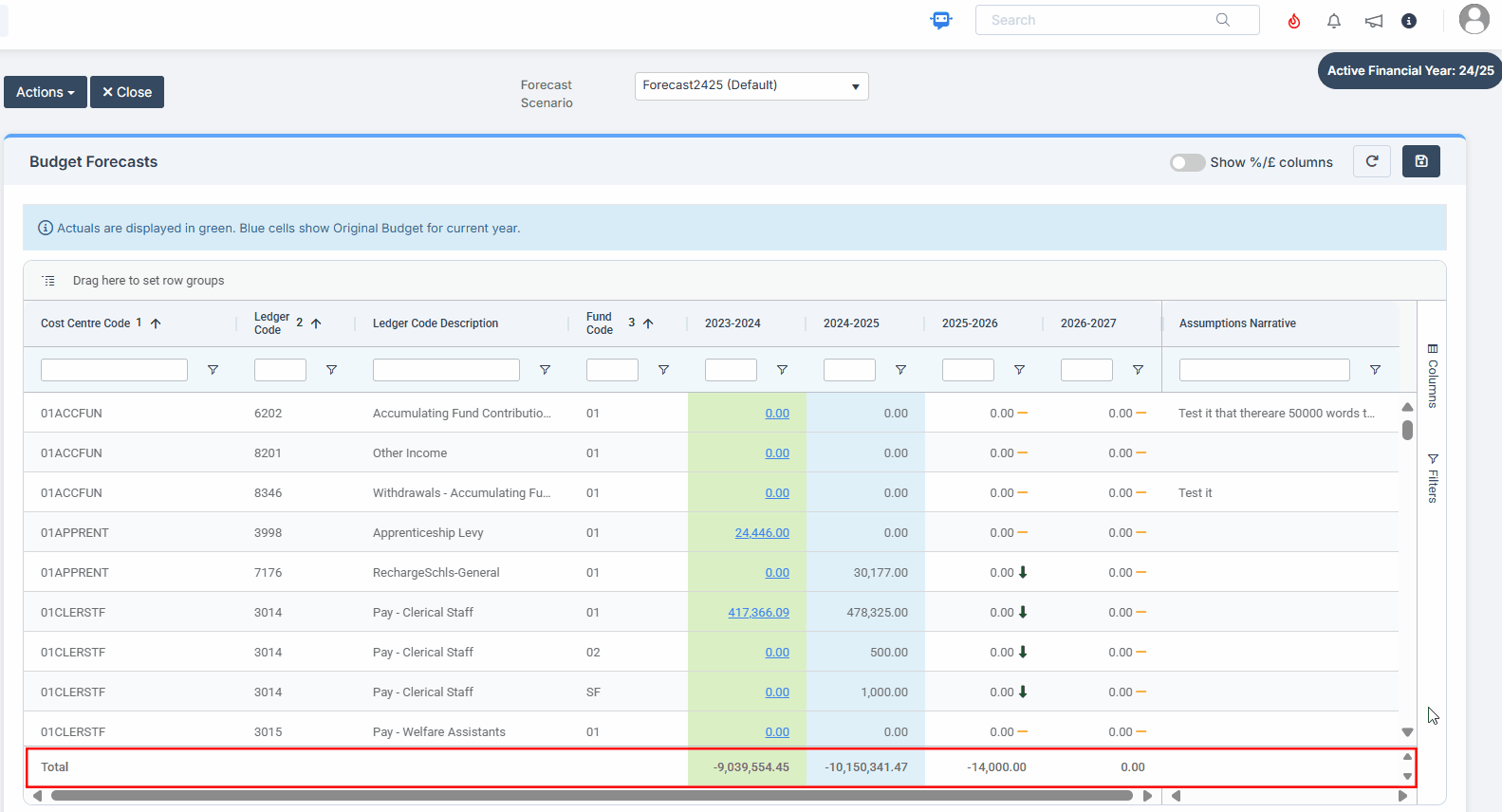Click the horizontal scrollbar right arrow under grid
This screenshot has width=1502, height=812.
pyautogui.click(x=1147, y=796)
